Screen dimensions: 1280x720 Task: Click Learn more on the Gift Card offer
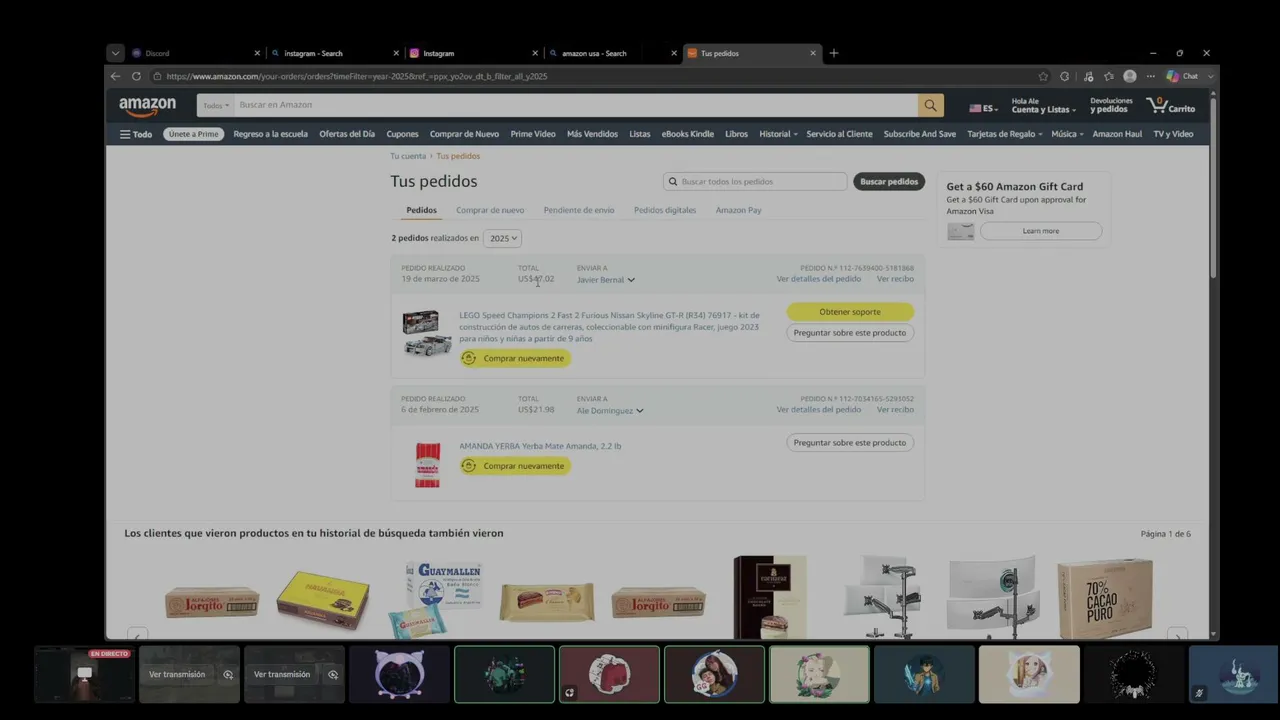point(1041,231)
